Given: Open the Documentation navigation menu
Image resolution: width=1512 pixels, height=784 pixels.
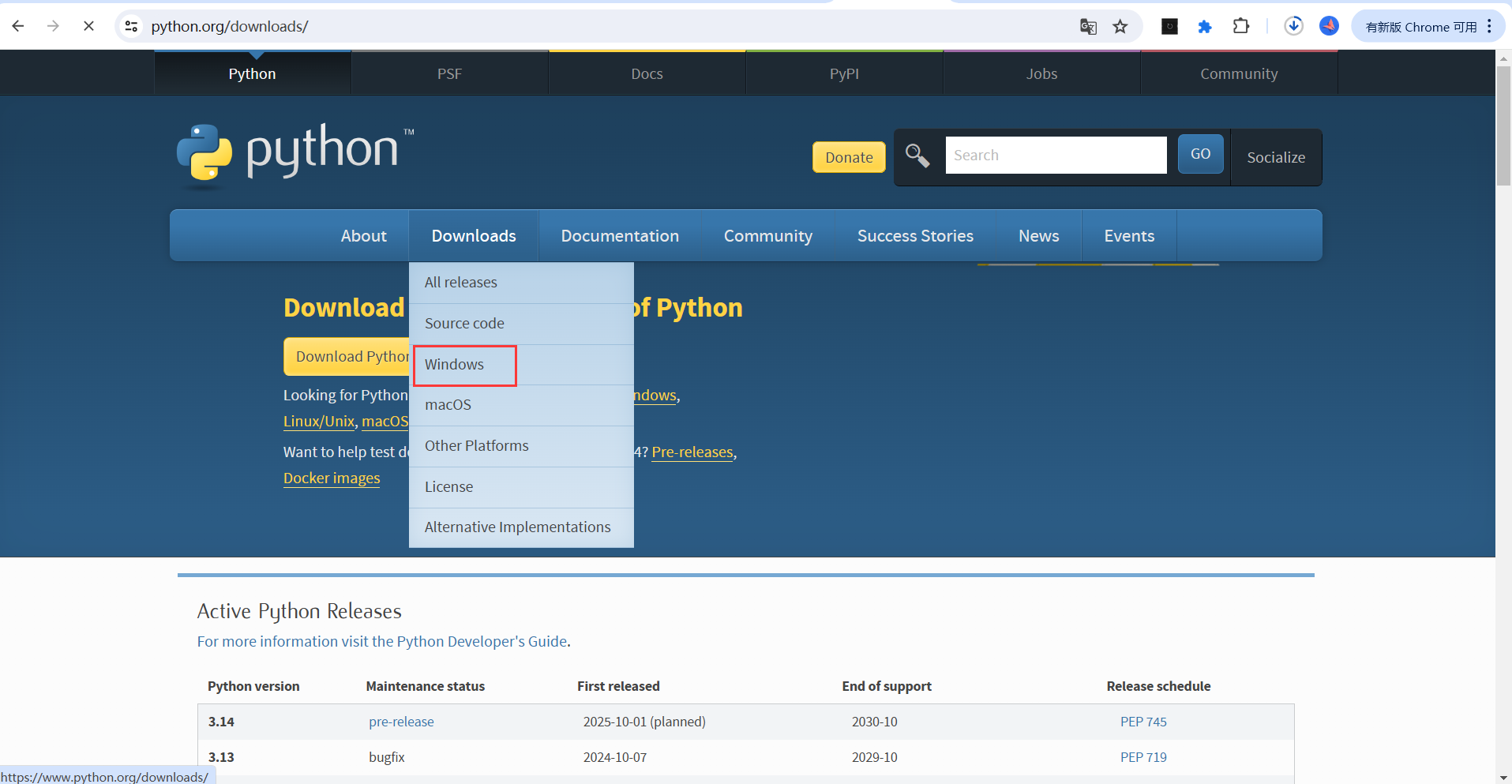Looking at the screenshot, I should click(x=620, y=235).
